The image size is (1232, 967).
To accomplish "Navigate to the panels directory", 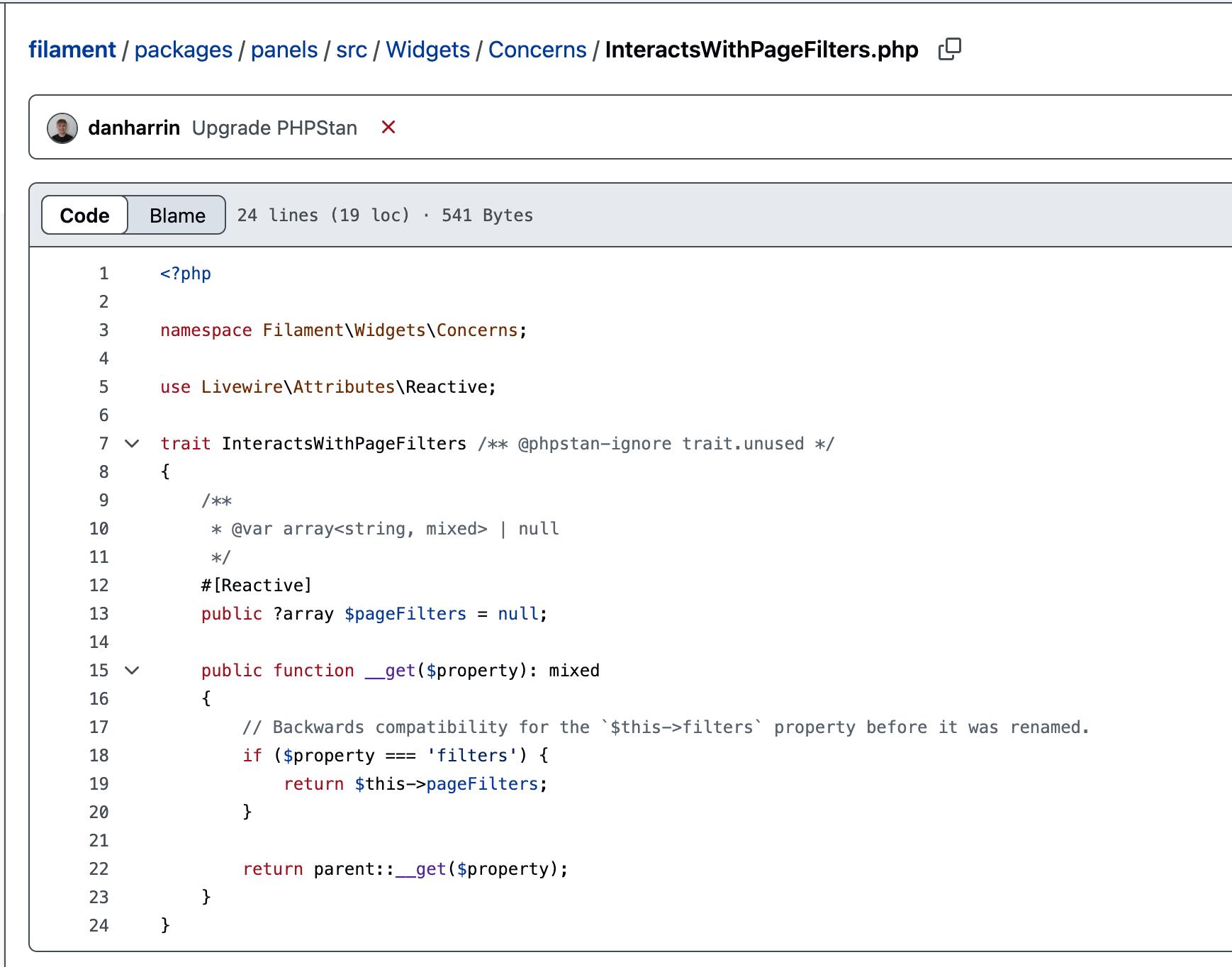I will click(x=284, y=50).
